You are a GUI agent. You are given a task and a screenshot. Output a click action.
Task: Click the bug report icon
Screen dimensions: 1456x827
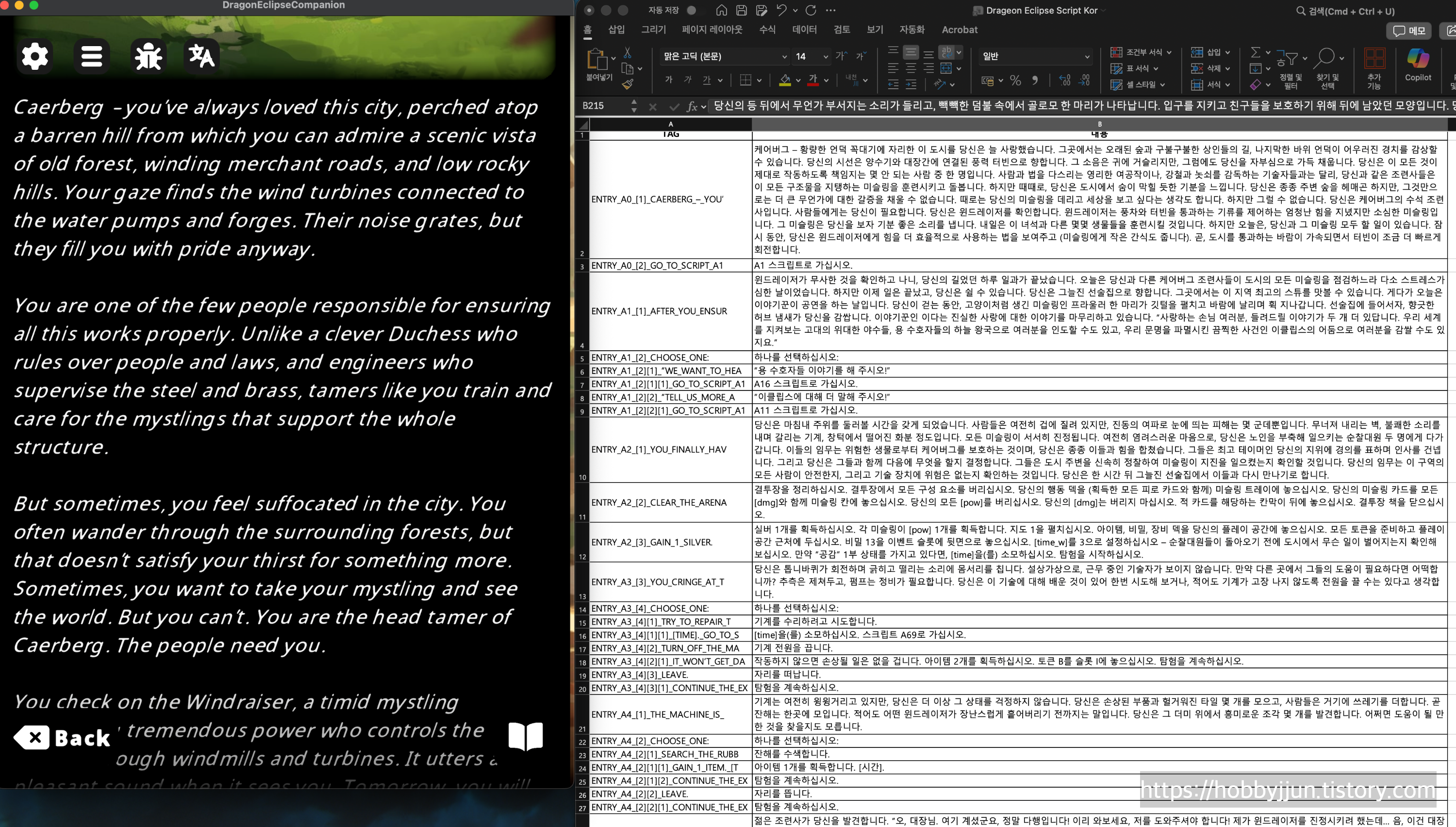pos(149,56)
